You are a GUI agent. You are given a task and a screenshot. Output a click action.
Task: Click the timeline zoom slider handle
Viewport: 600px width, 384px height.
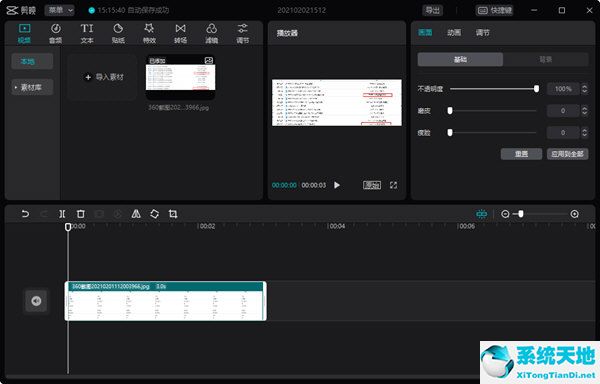[x=520, y=214]
